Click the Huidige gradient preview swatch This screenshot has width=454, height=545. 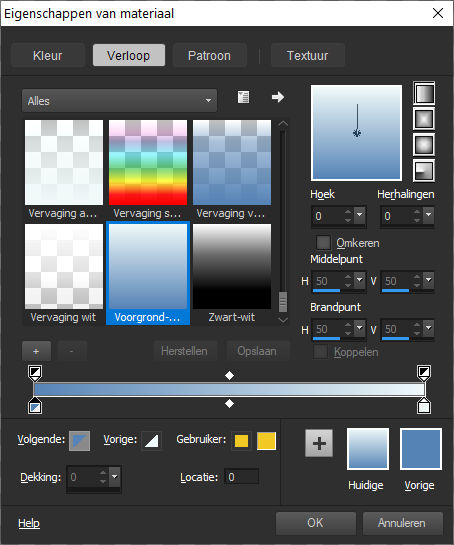[x=368, y=449]
